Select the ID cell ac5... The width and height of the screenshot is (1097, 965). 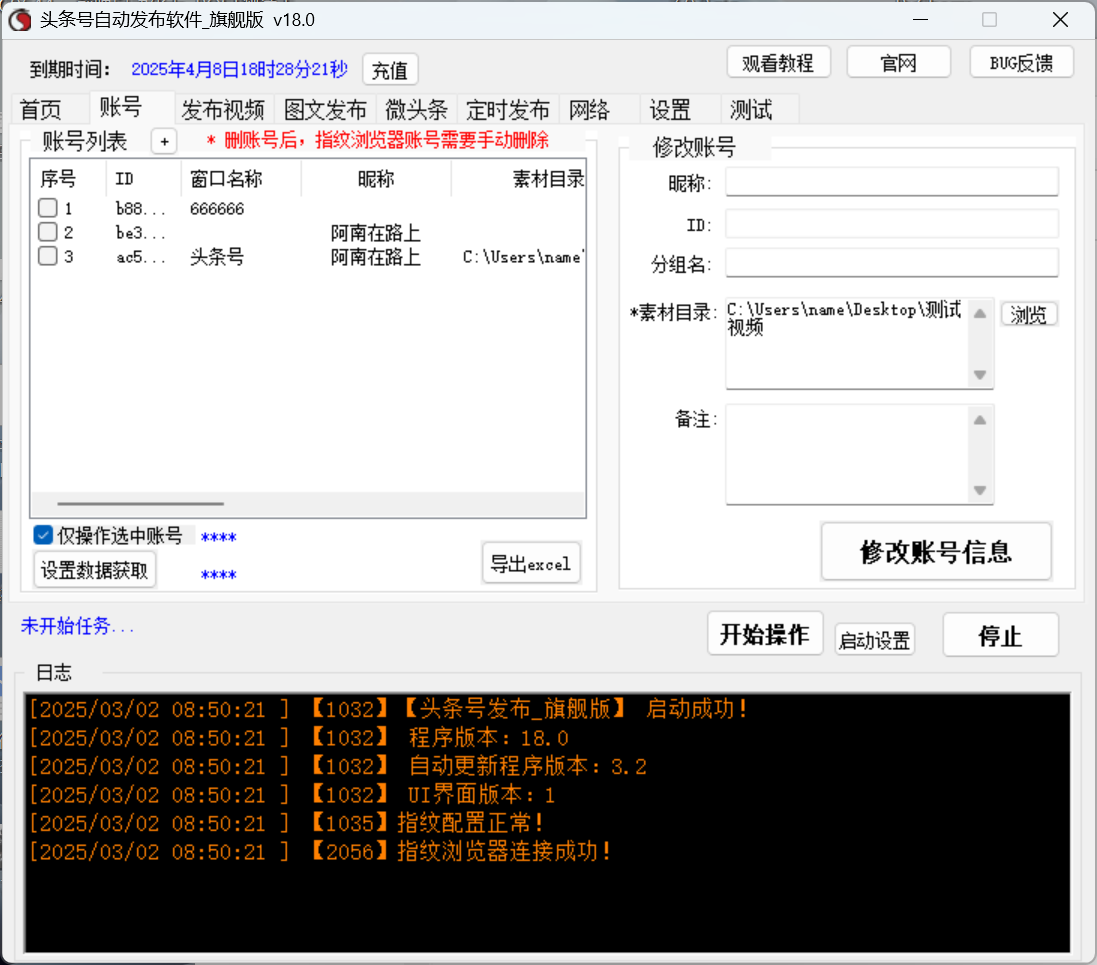[x=141, y=257]
